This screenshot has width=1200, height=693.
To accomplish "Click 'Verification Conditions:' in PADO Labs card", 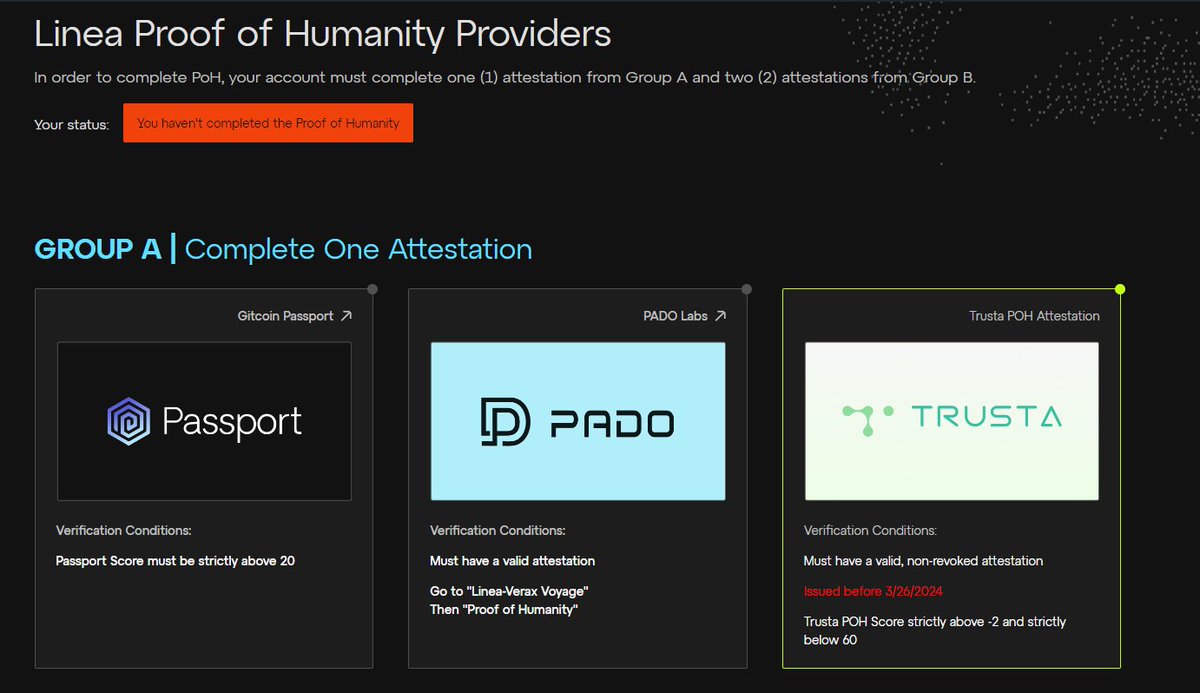I will click(497, 530).
